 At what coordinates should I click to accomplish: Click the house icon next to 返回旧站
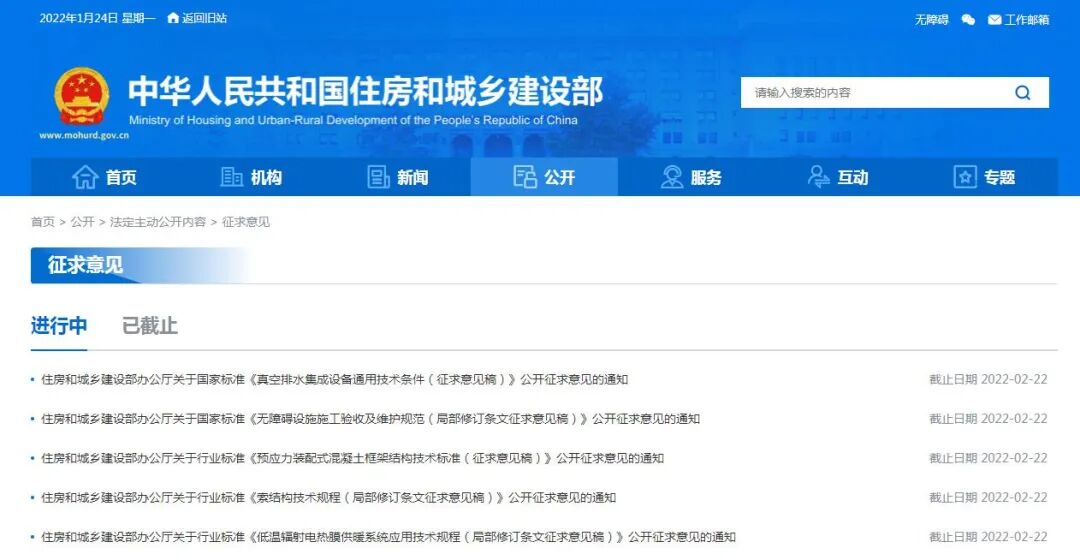click(x=173, y=18)
